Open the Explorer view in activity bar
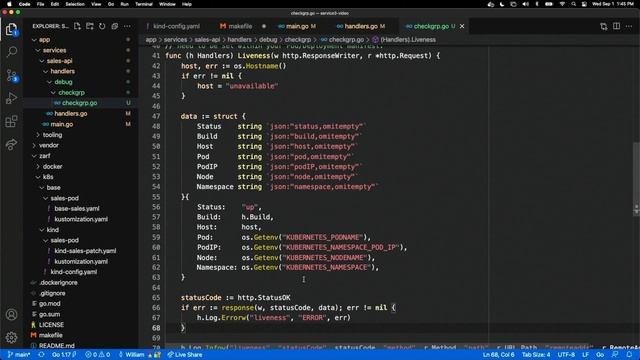Image resolution: width=640 pixels, height=360 pixels. tap(11, 29)
